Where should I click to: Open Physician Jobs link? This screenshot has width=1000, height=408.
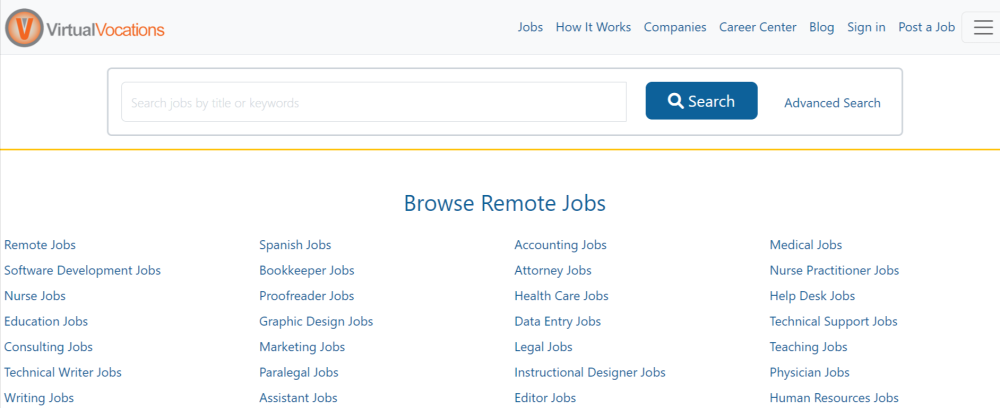click(809, 372)
